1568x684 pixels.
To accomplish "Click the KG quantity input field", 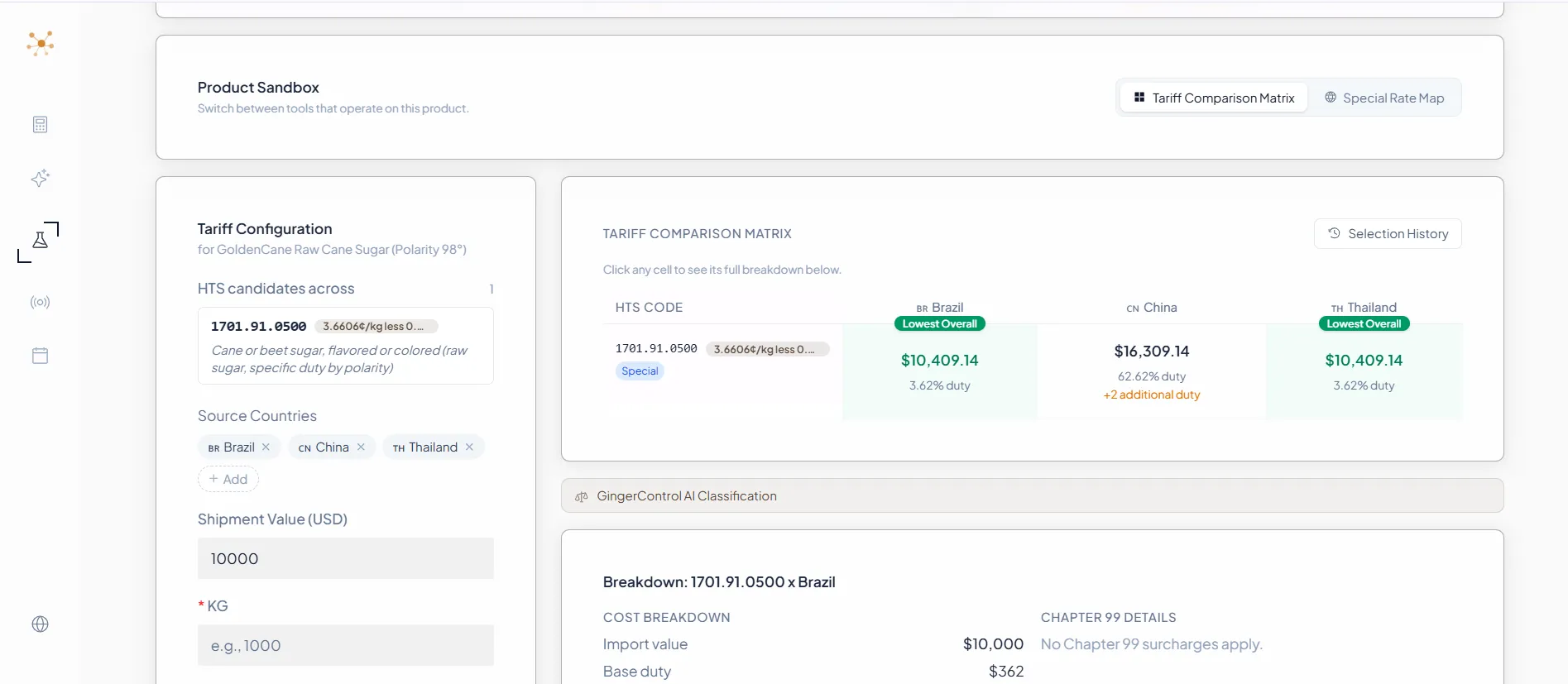I will click(x=346, y=645).
